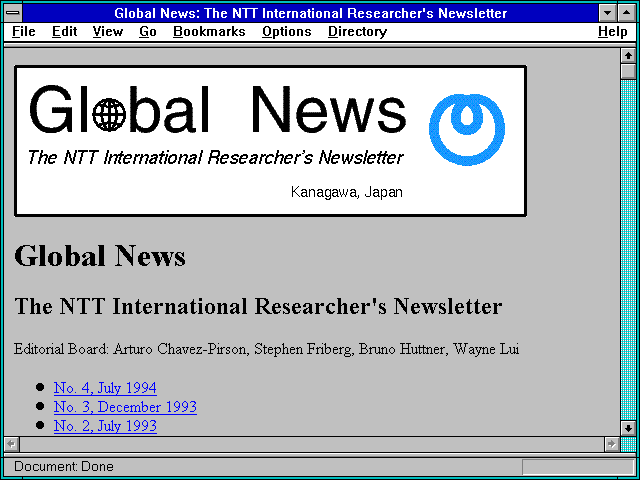Click the NTT International Researcher's Newsletter subheading
The width and height of the screenshot is (640, 480).
click(258, 307)
